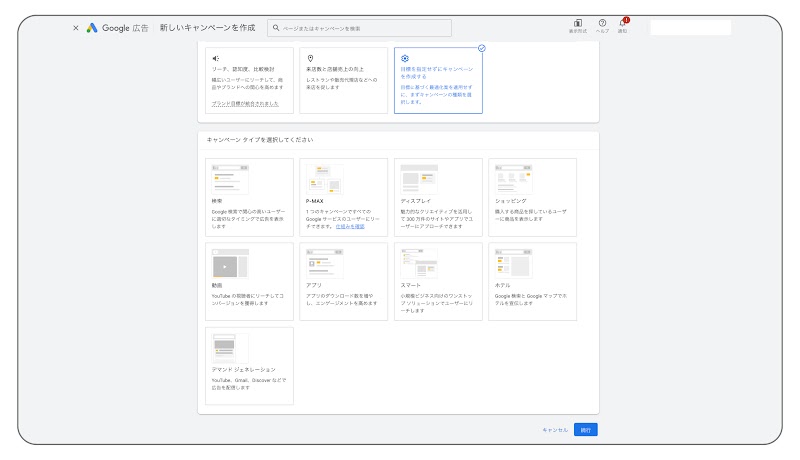Select the reach and awareness goal megaphone icon

[x=216, y=59]
